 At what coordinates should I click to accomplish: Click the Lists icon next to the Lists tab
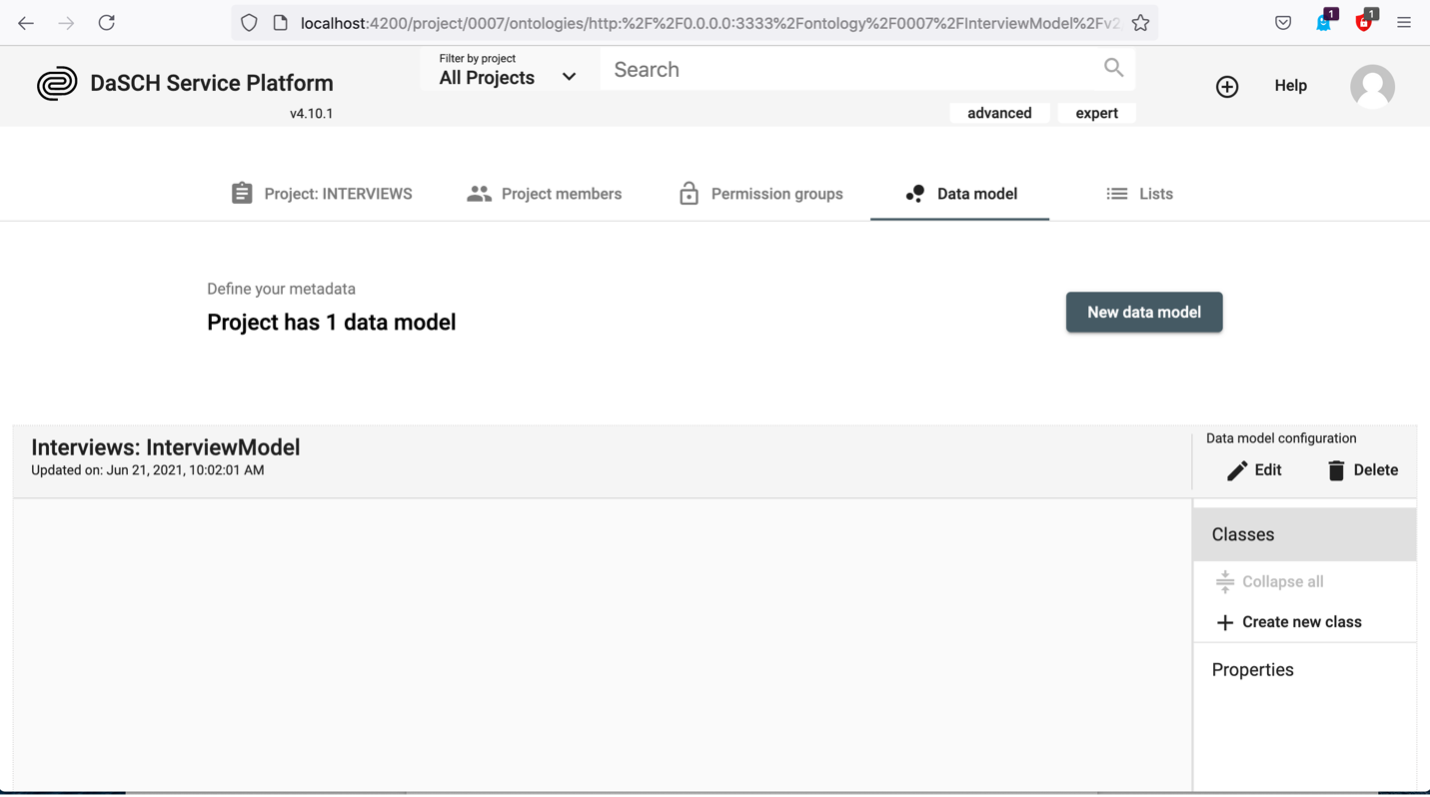[x=1116, y=193]
